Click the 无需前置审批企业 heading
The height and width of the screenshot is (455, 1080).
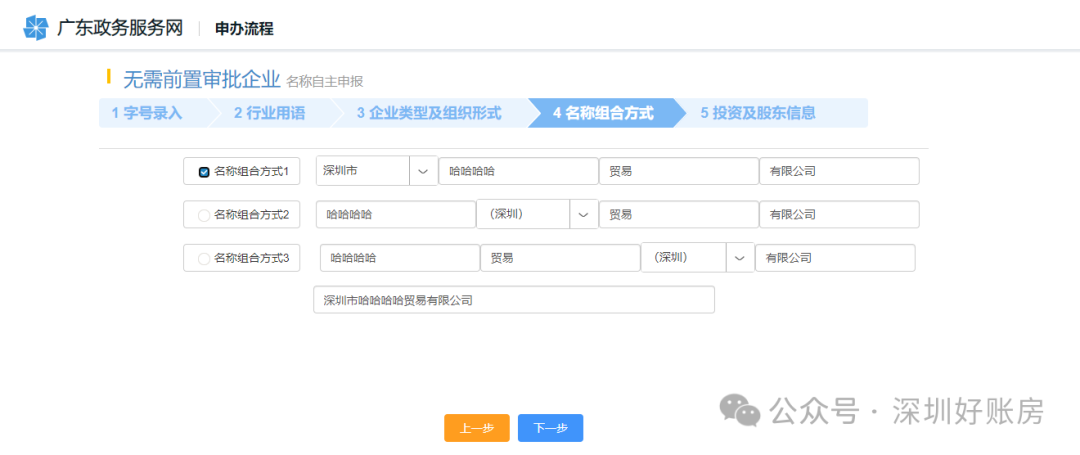click(202, 80)
